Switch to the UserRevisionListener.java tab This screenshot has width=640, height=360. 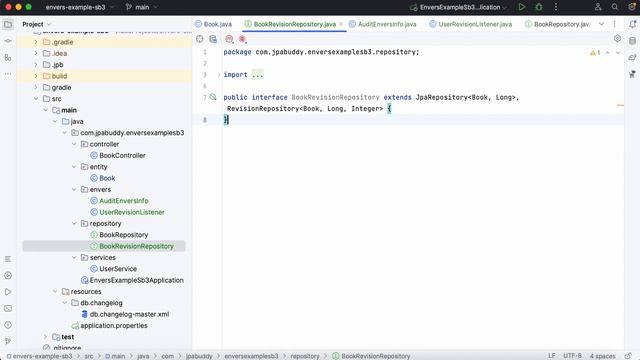pos(471,24)
